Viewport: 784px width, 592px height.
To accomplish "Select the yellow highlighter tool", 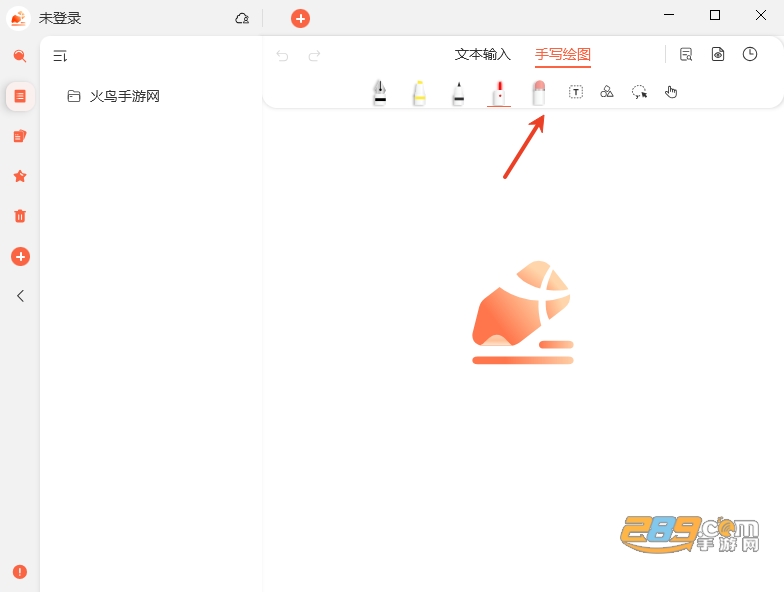I will click(420, 93).
